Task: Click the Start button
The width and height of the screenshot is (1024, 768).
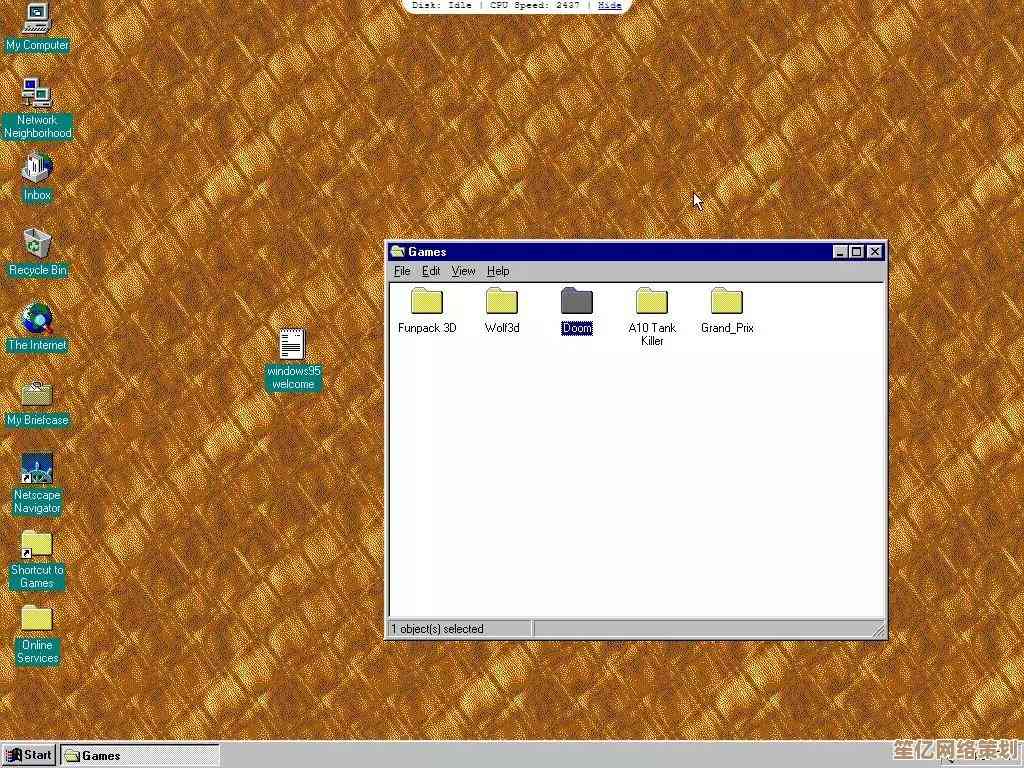Action: pos(29,756)
